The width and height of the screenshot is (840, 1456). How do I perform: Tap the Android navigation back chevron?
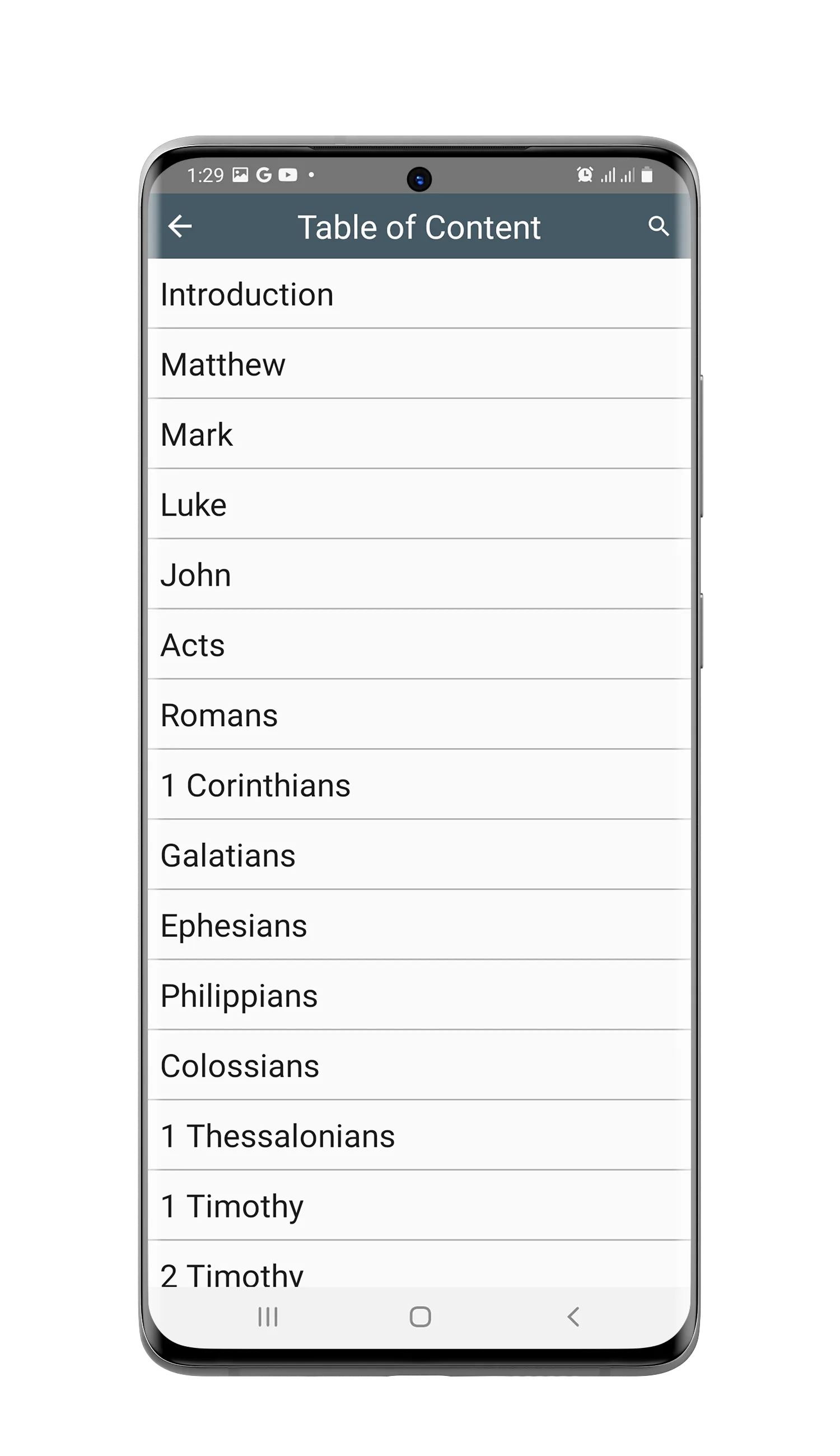[x=573, y=1317]
